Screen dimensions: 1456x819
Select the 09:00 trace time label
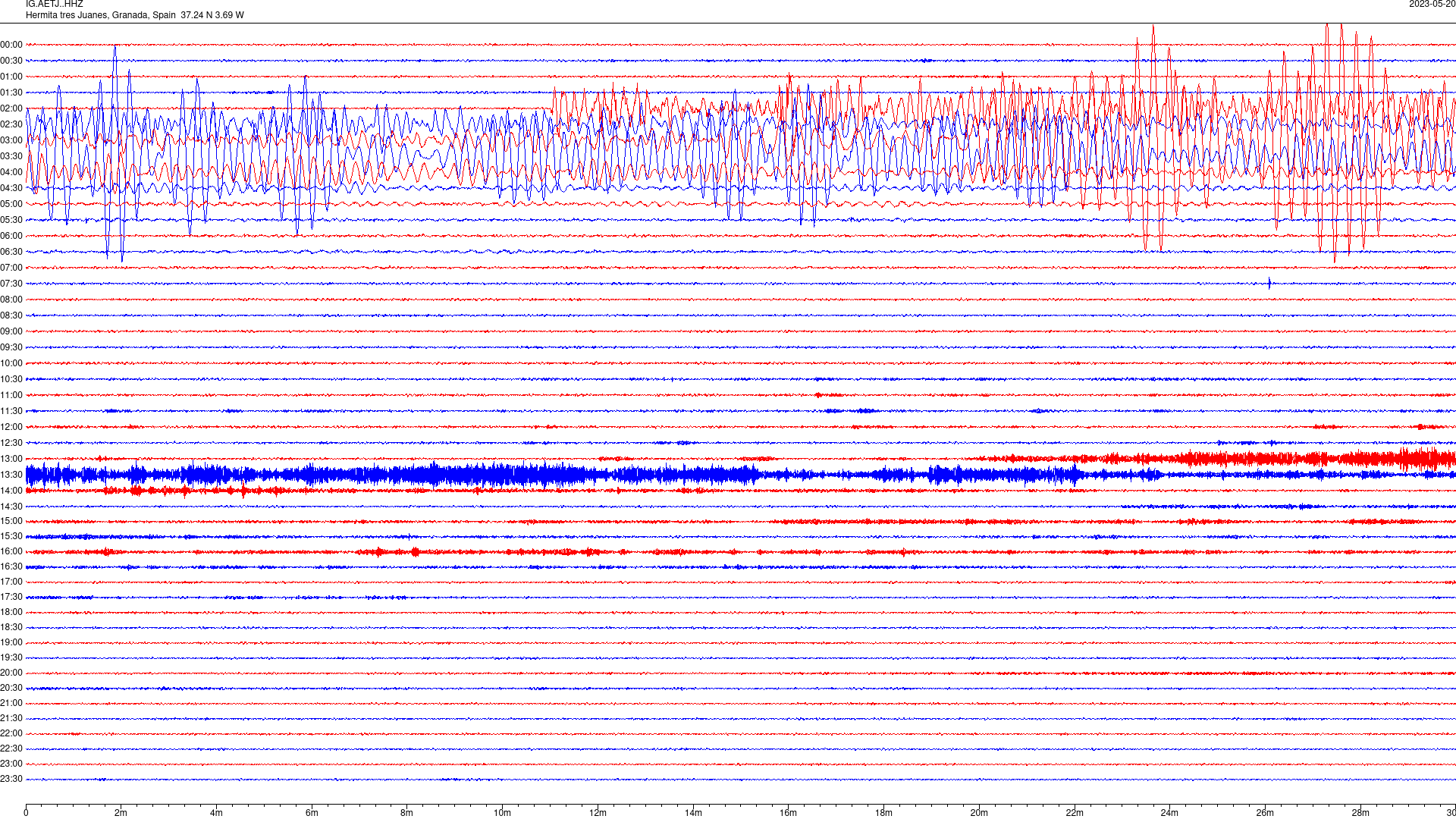coord(11,331)
